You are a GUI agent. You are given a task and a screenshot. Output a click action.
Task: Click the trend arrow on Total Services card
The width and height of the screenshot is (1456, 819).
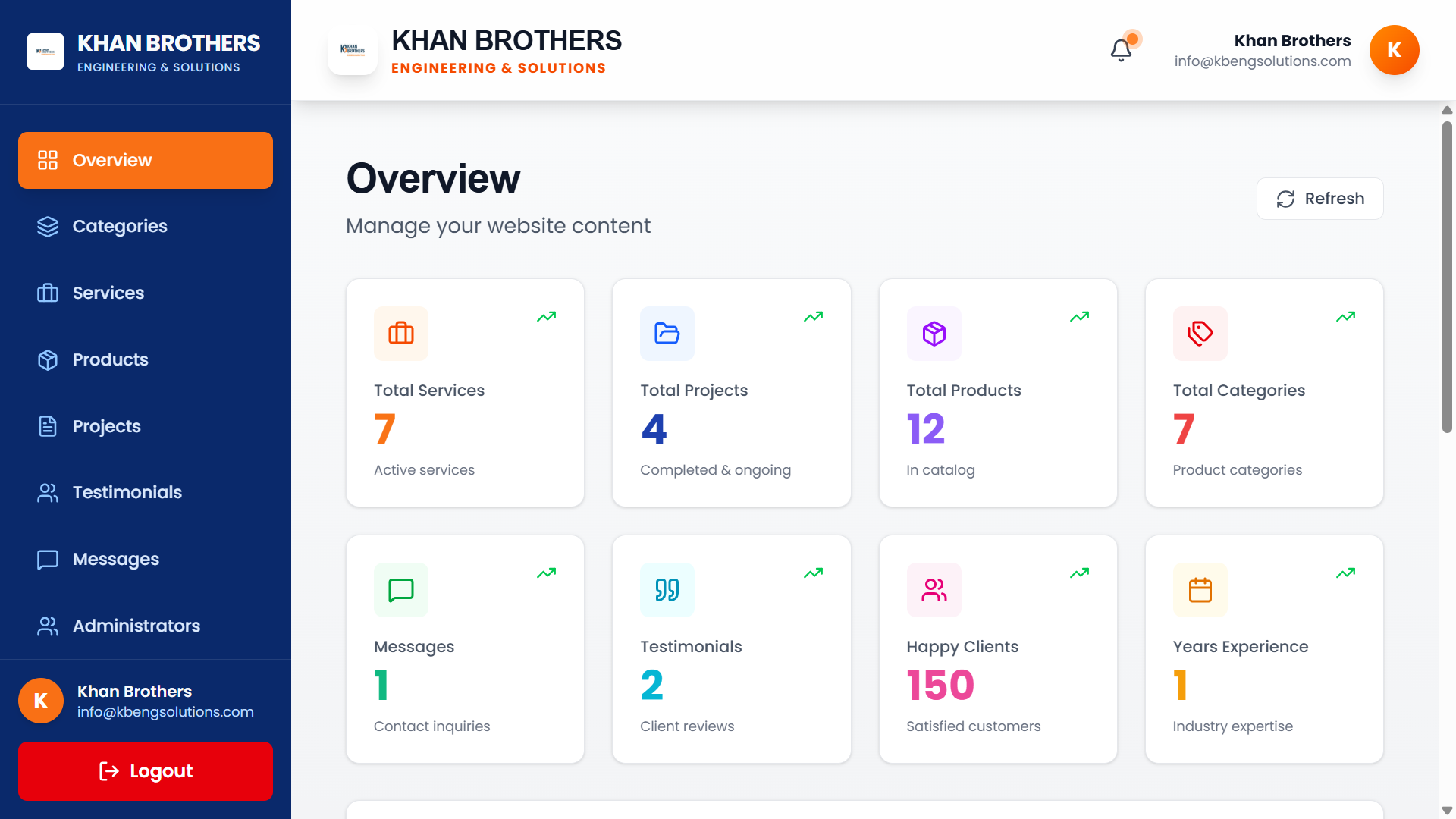[547, 316]
